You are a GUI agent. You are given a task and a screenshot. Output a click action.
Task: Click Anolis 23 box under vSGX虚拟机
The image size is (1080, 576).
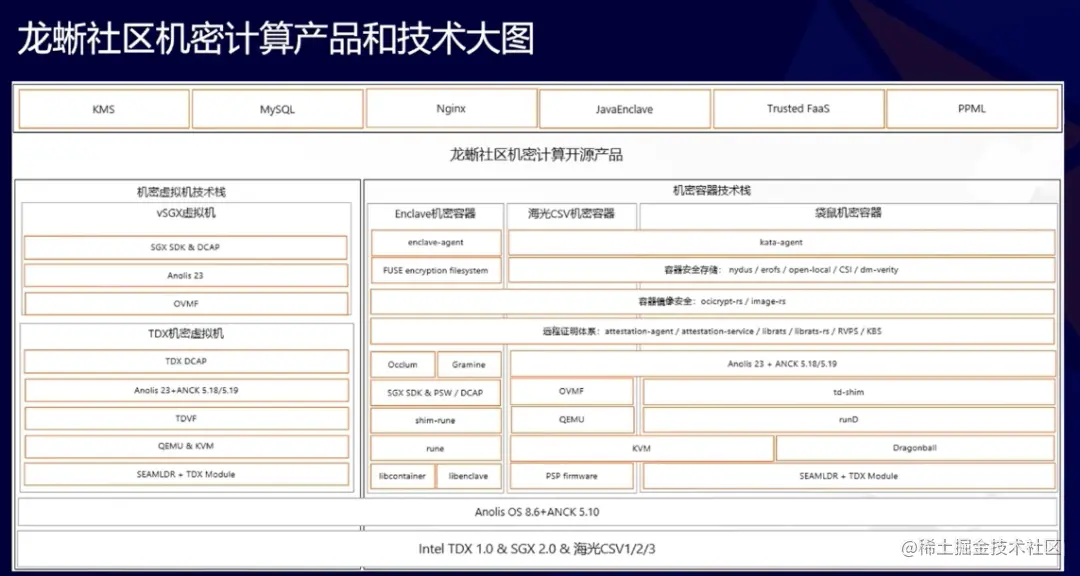(x=185, y=275)
